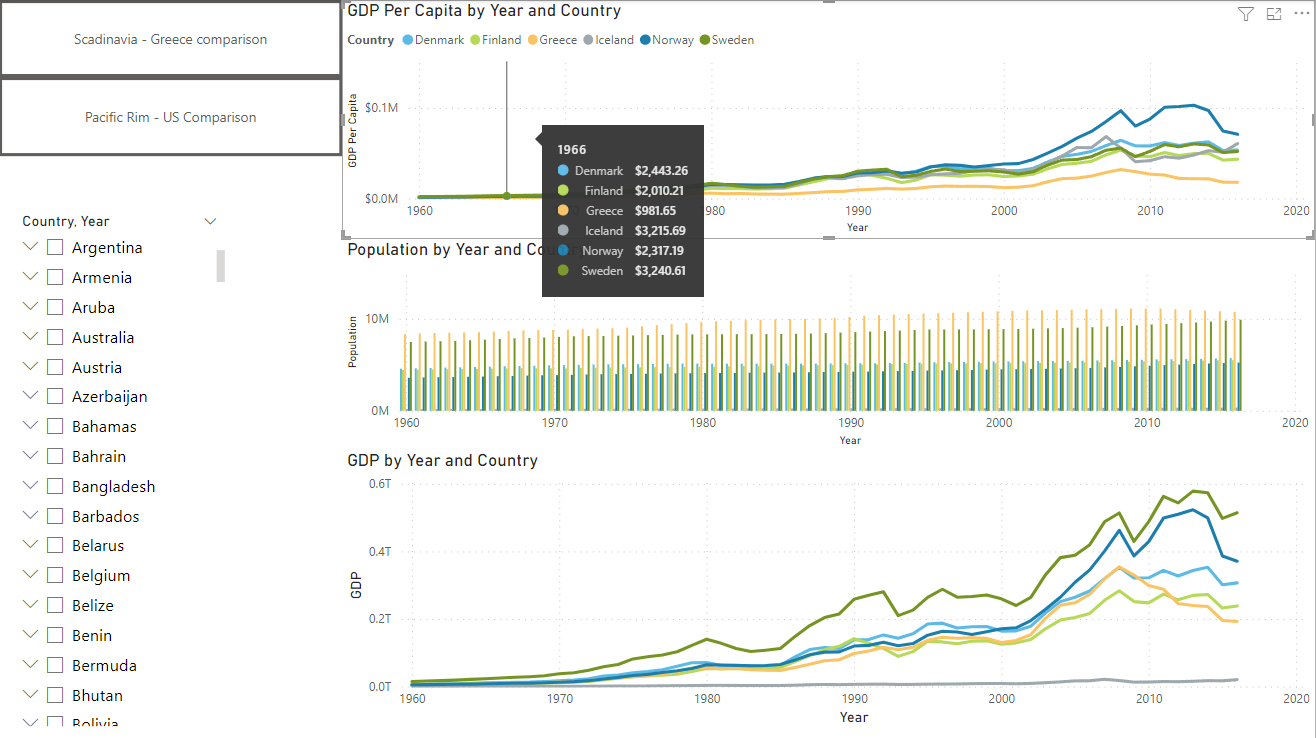Image resolution: width=1316 pixels, height=738 pixels.
Task: Check the Belgium checkbox
Action: (53, 574)
